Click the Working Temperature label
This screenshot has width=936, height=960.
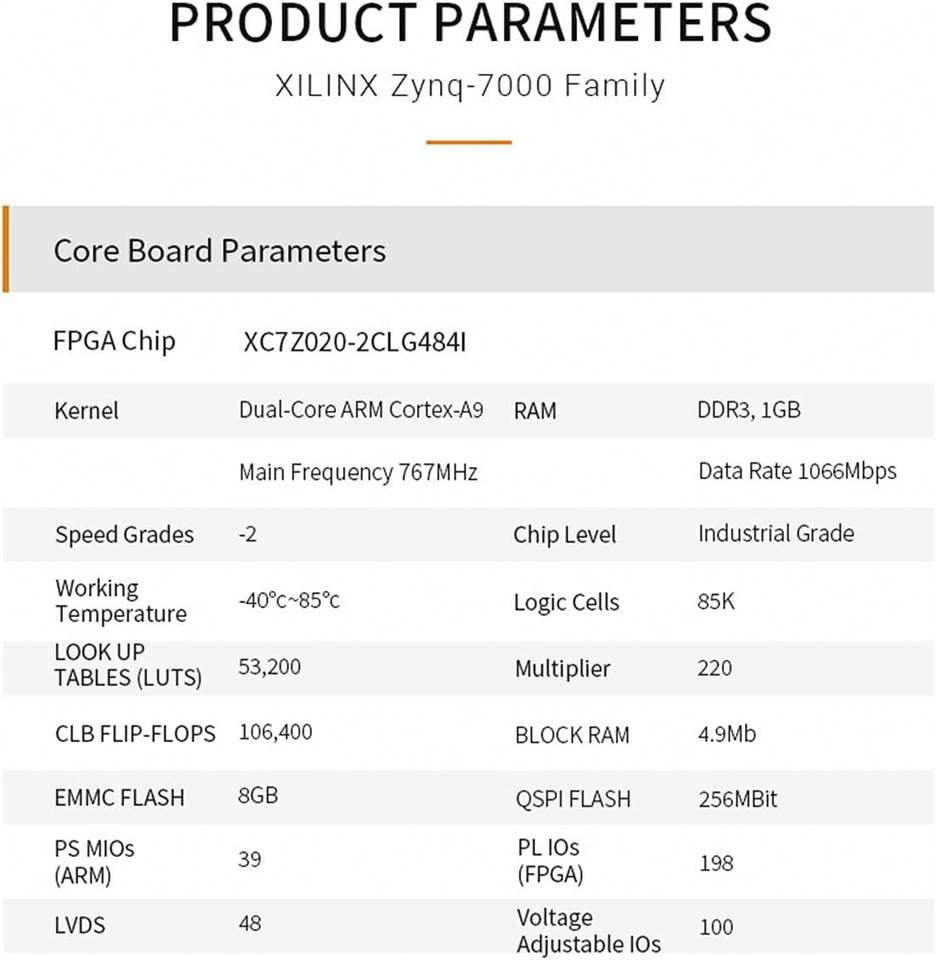(x=121, y=601)
